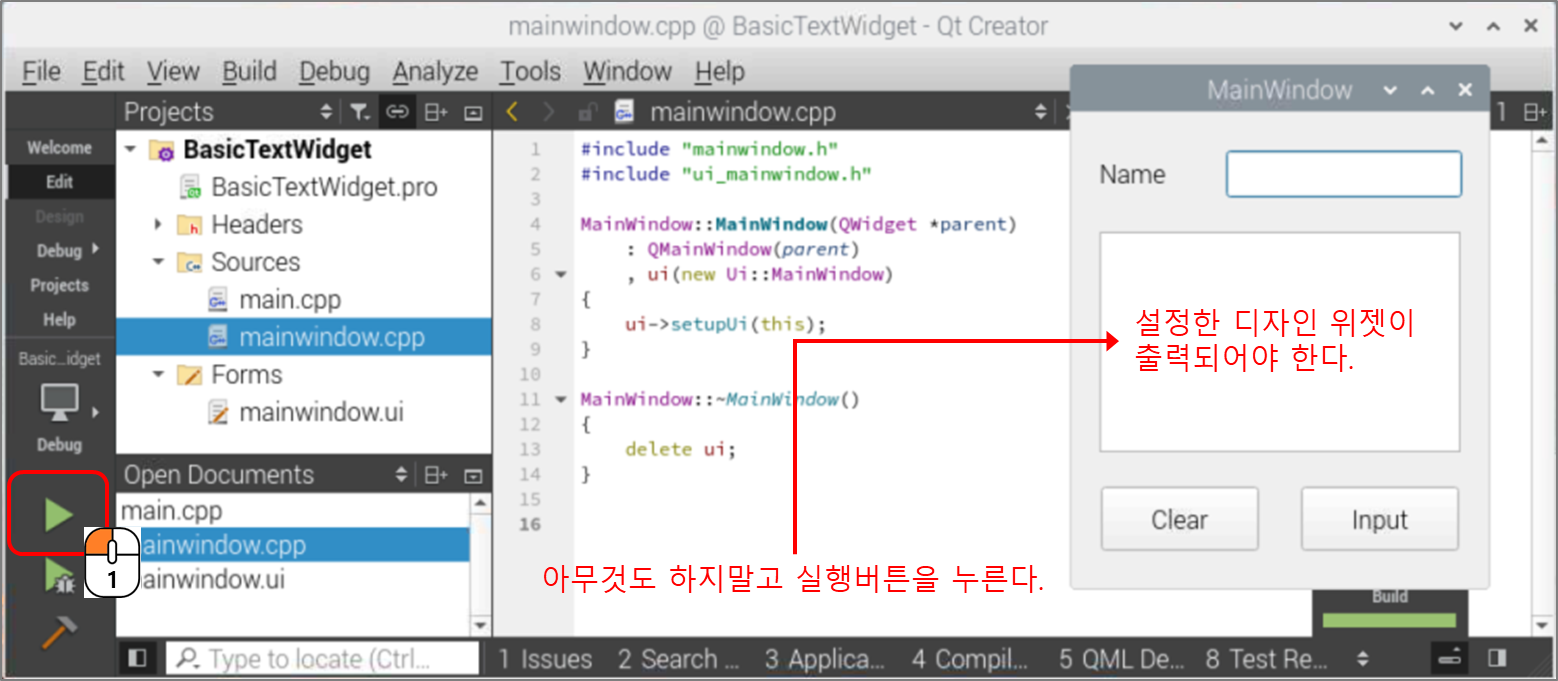Click the Type to locate search box
The image size is (1558, 681).
pyautogui.click(x=322, y=658)
